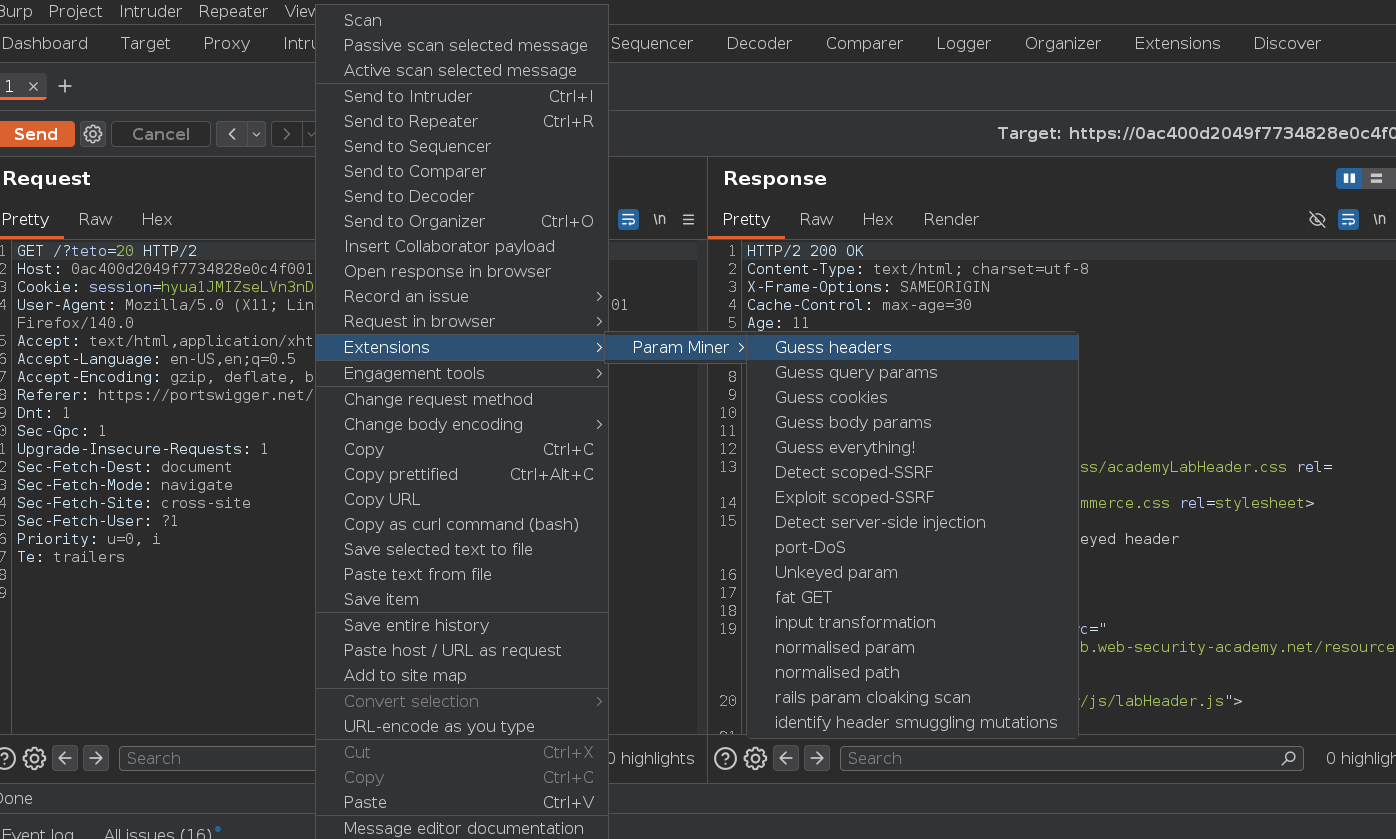Choose Guess cookies option

coord(912,397)
